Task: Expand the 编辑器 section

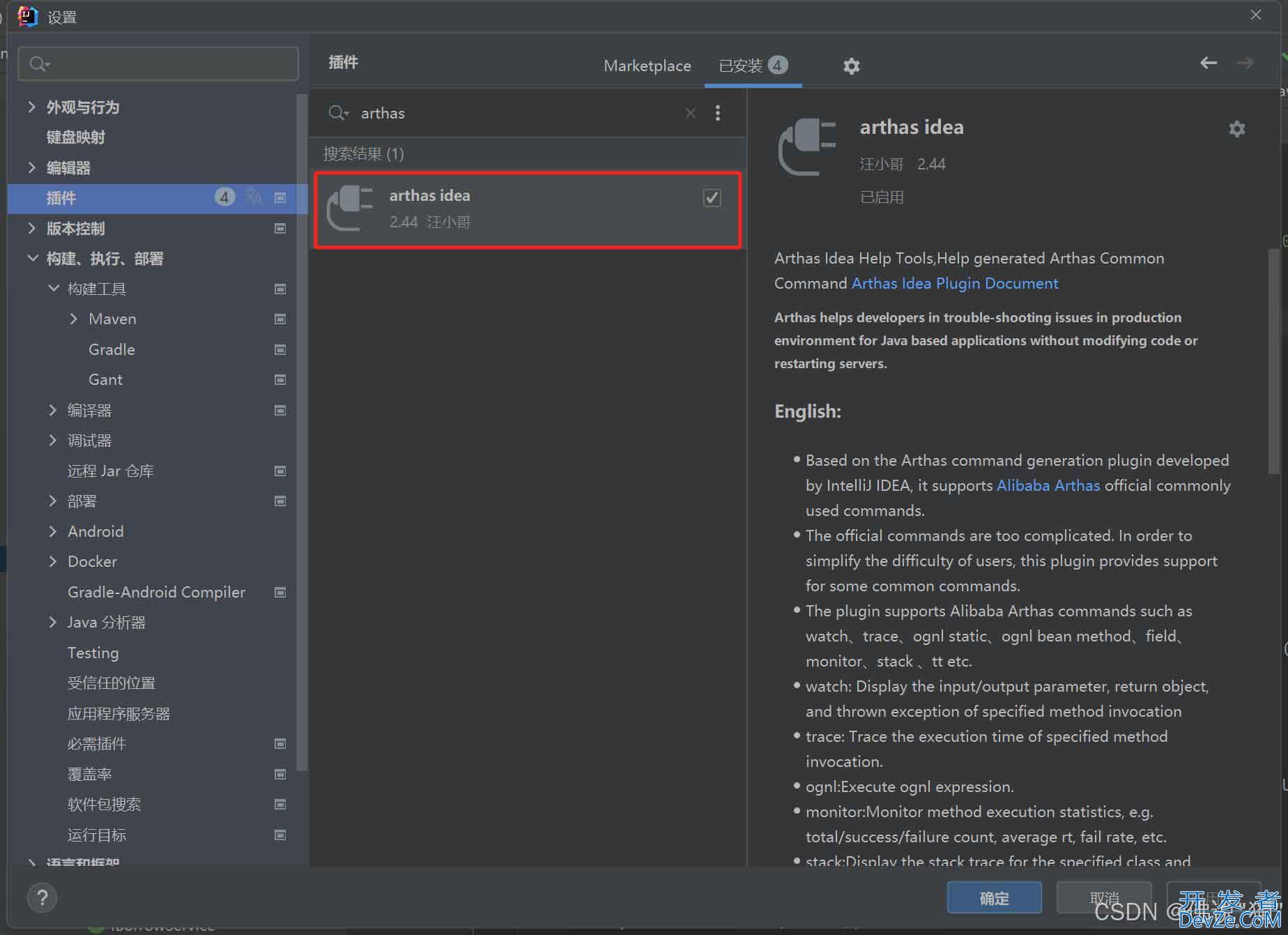Action: (x=31, y=168)
